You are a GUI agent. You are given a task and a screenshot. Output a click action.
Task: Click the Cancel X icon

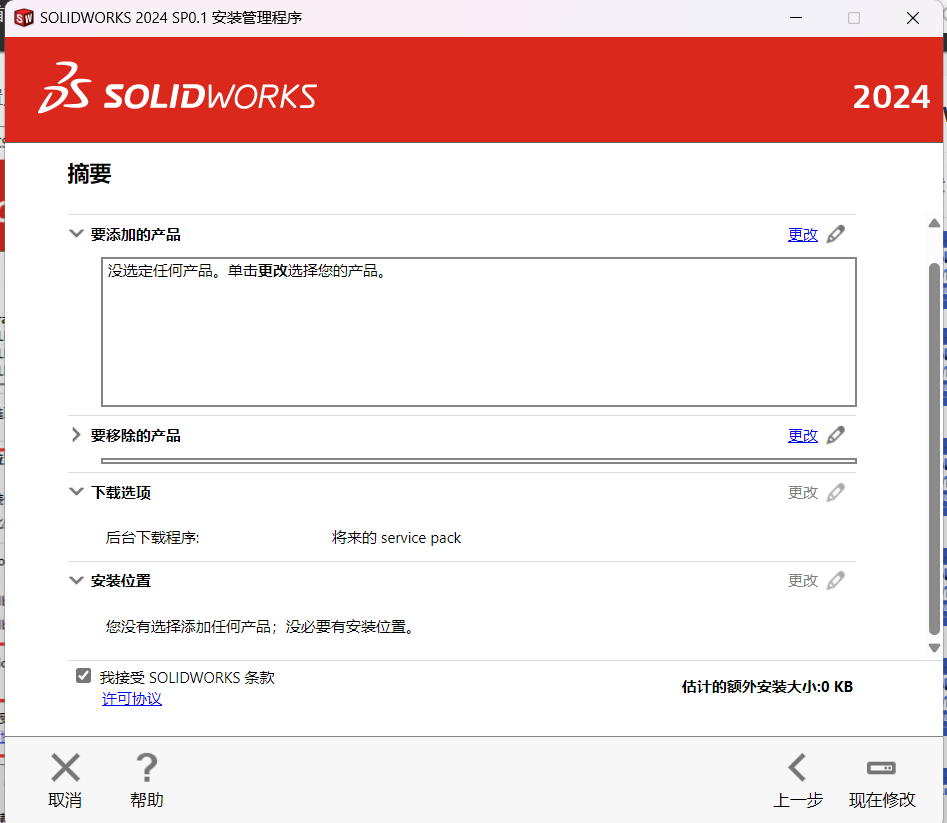tap(64, 768)
